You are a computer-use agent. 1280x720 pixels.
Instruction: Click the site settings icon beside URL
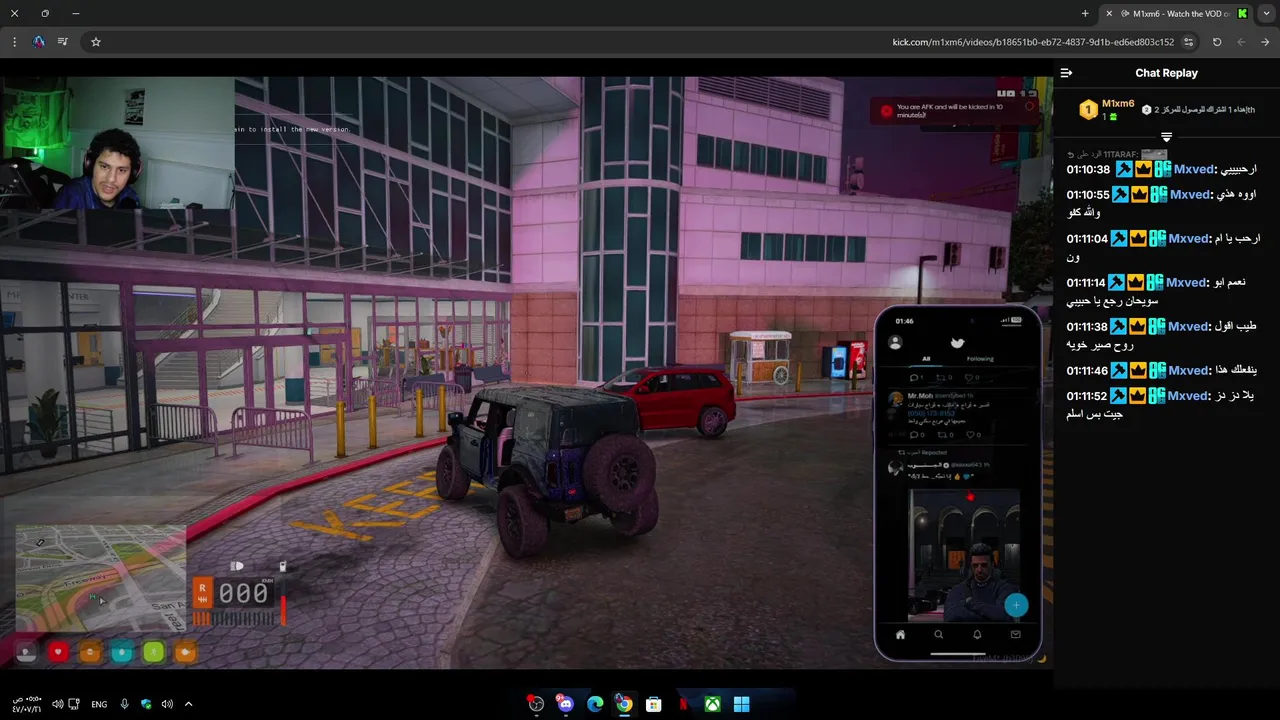pyautogui.click(x=1188, y=42)
